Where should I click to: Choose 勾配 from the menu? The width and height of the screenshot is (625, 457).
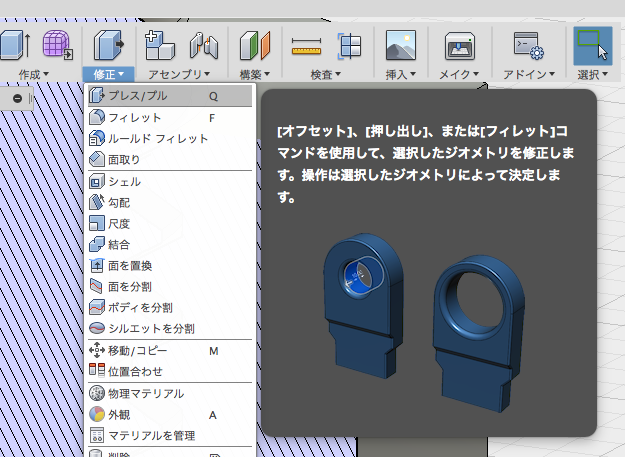coord(170,202)
